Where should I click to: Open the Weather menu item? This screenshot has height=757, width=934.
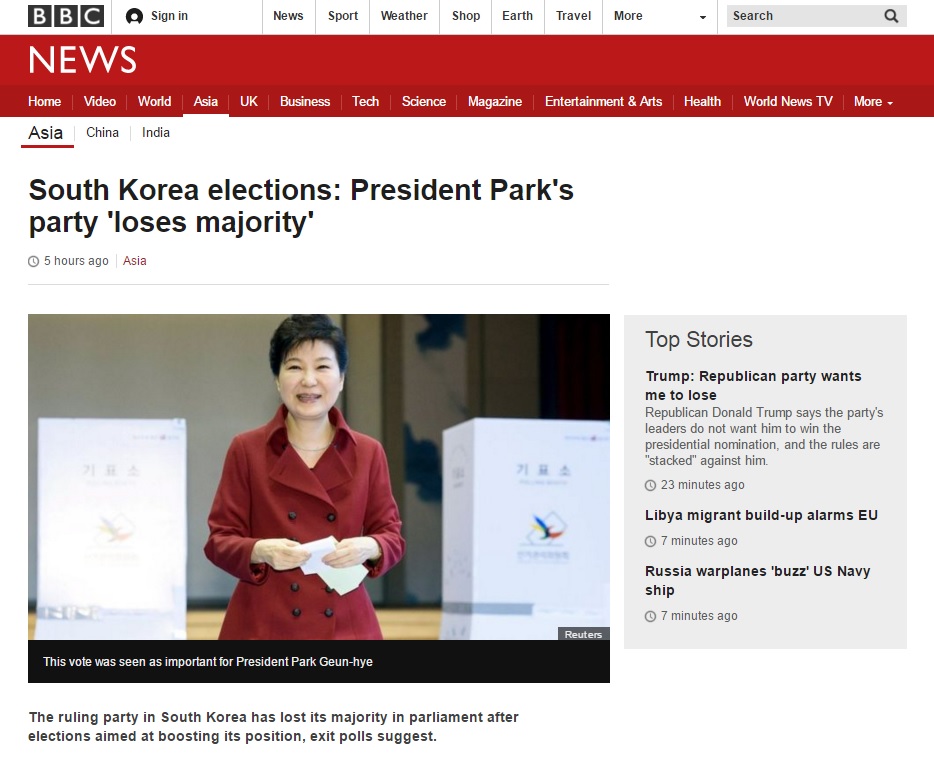pyautogui.click(x=404, y=16)
